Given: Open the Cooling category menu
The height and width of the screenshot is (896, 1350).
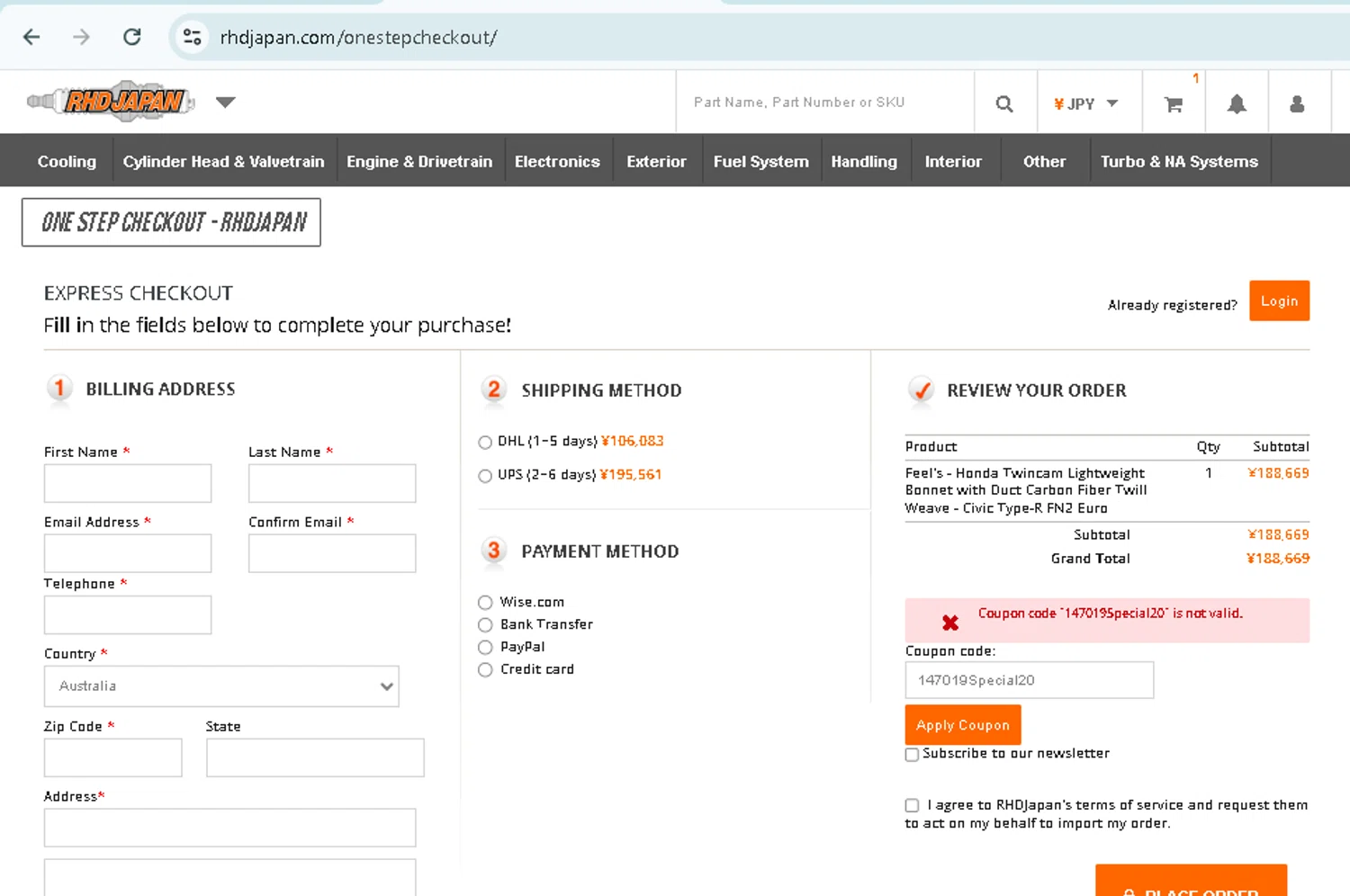Looking at the screenshot, I should click(67, 162).
